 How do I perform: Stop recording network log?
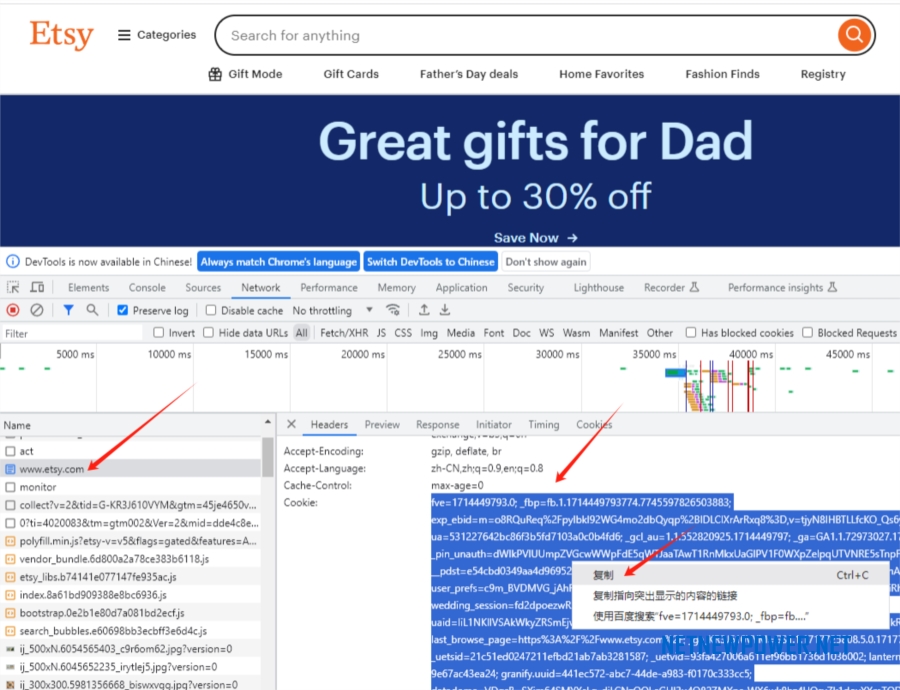[x=13, y=311]
